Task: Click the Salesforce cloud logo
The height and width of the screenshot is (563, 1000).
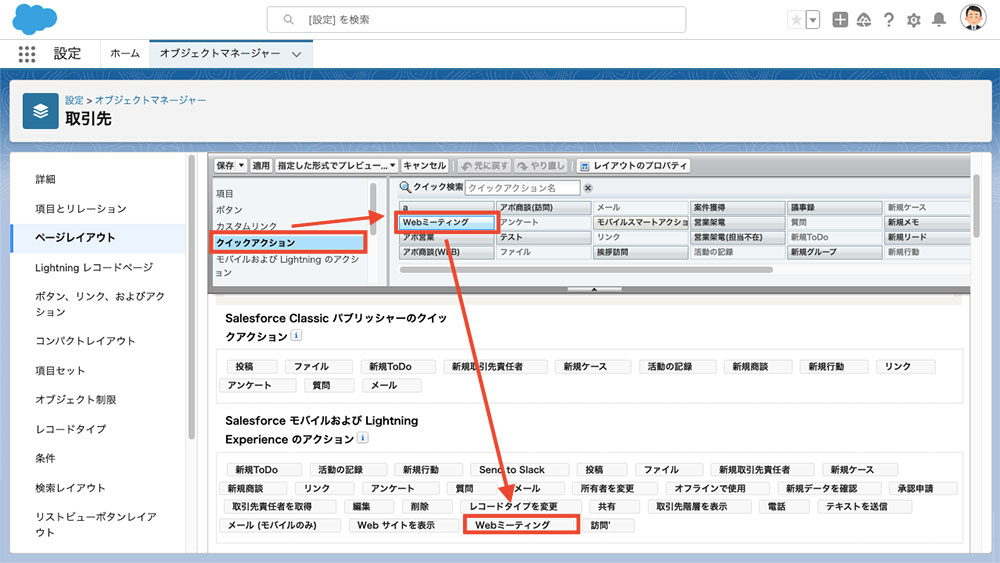Action: point(34,18)
